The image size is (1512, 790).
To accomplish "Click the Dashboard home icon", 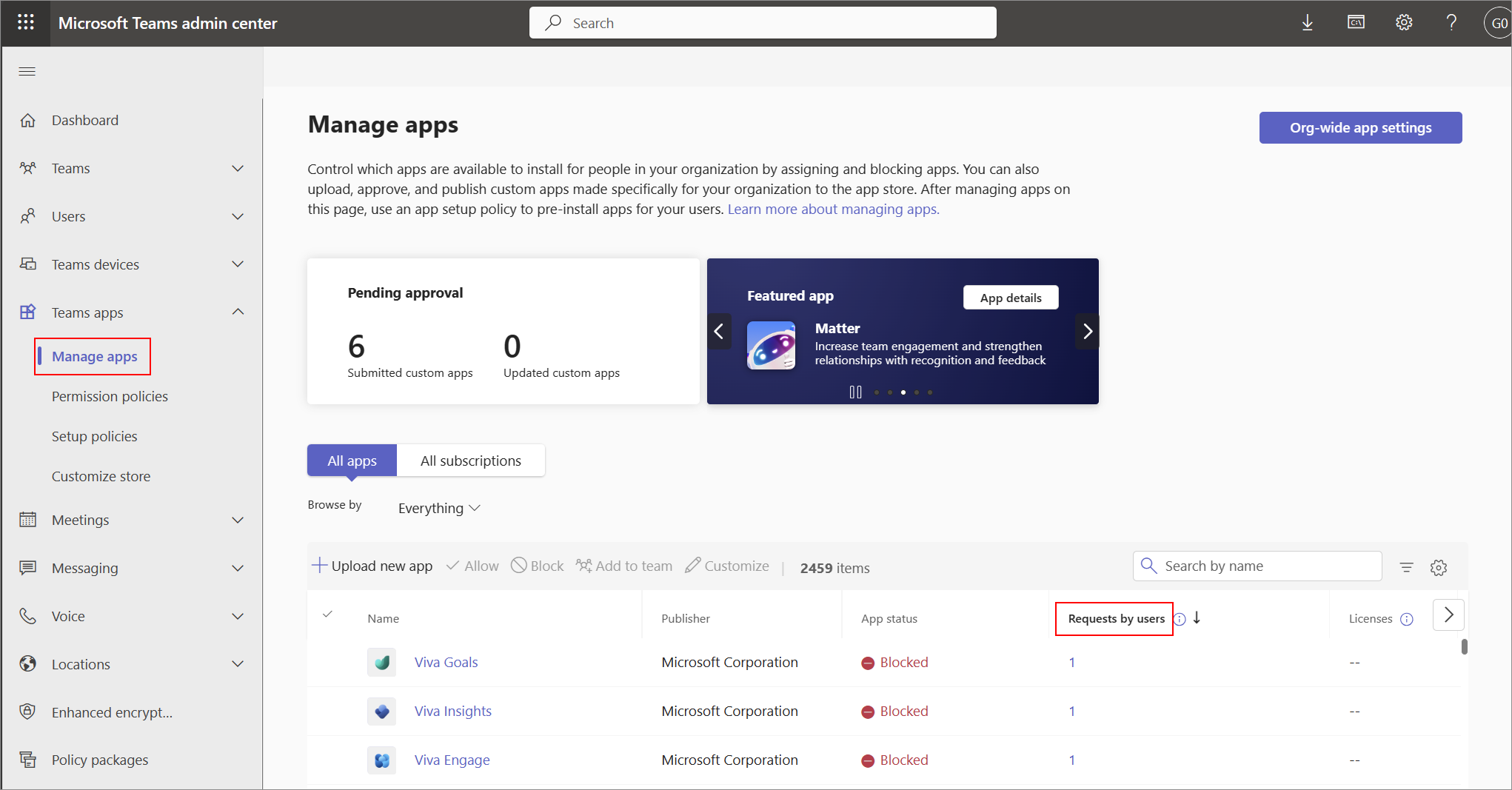I will click(28, 120).
